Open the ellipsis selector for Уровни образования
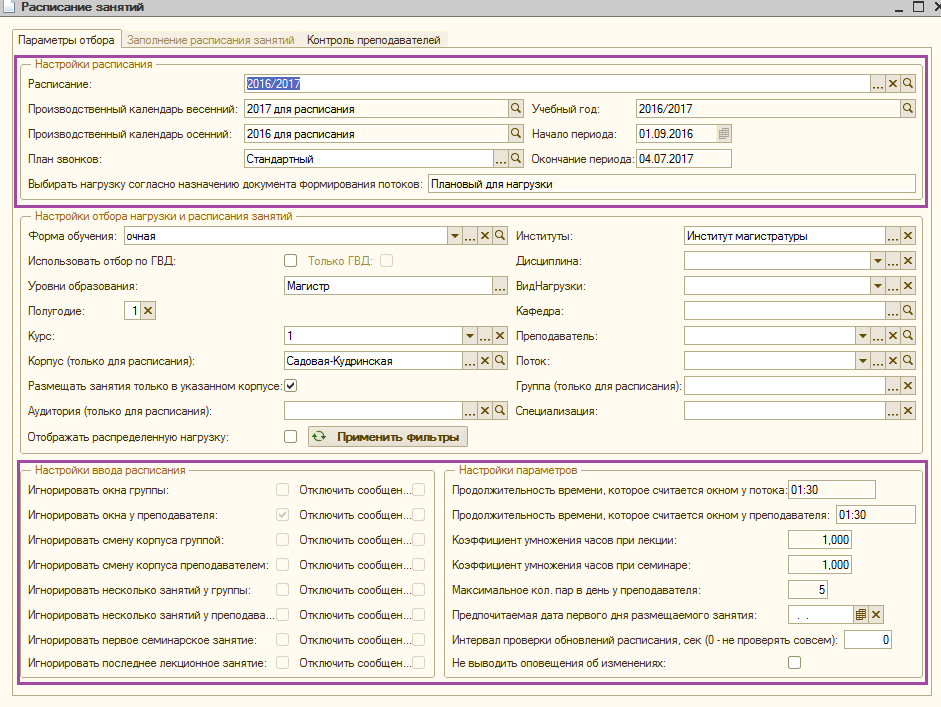The image size is (941, 707). click(x=500, y=286)
